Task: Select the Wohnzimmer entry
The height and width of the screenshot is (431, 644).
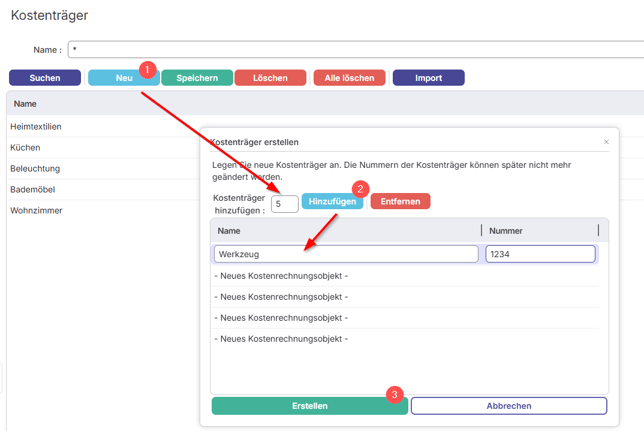Action: pos(36,211)
